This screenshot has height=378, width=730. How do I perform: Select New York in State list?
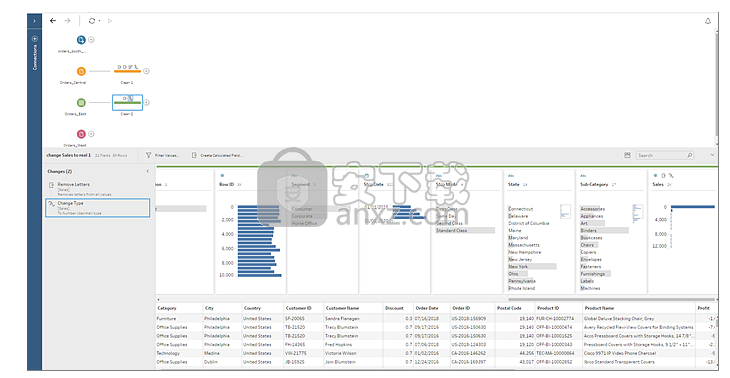[532, 267]
